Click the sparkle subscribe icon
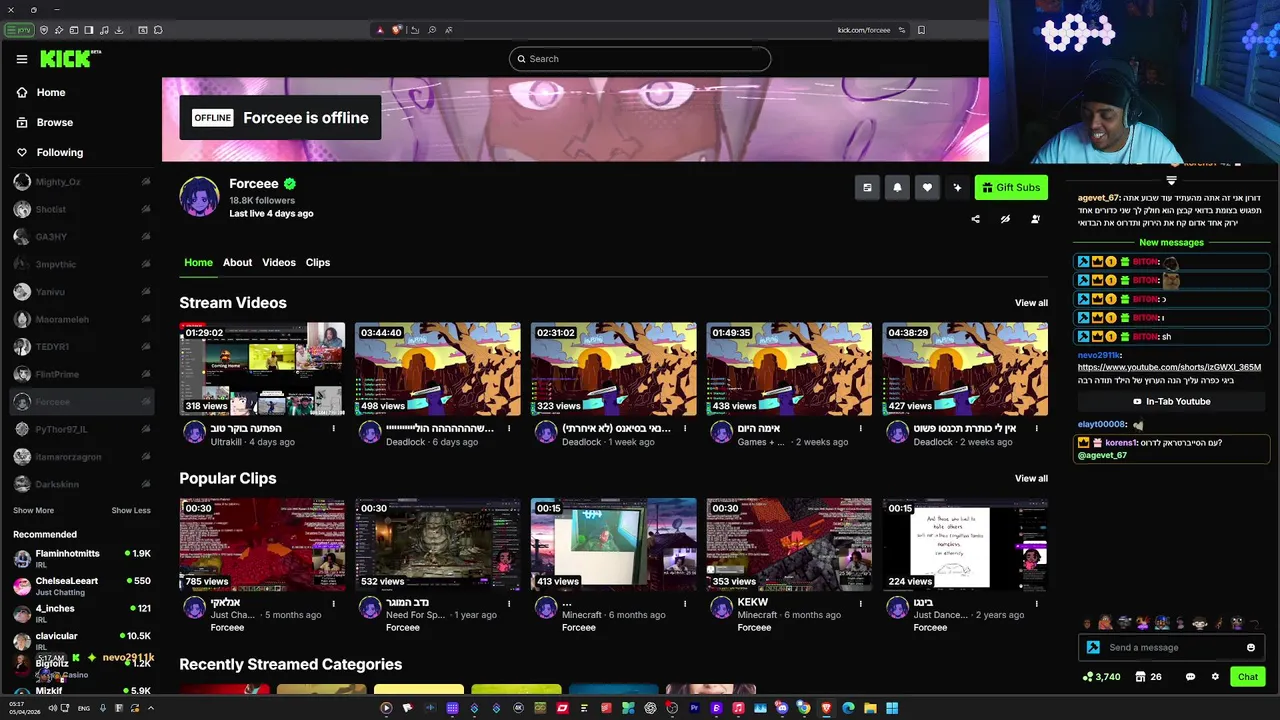This screenshot has width=1280, height=720. 957,187
